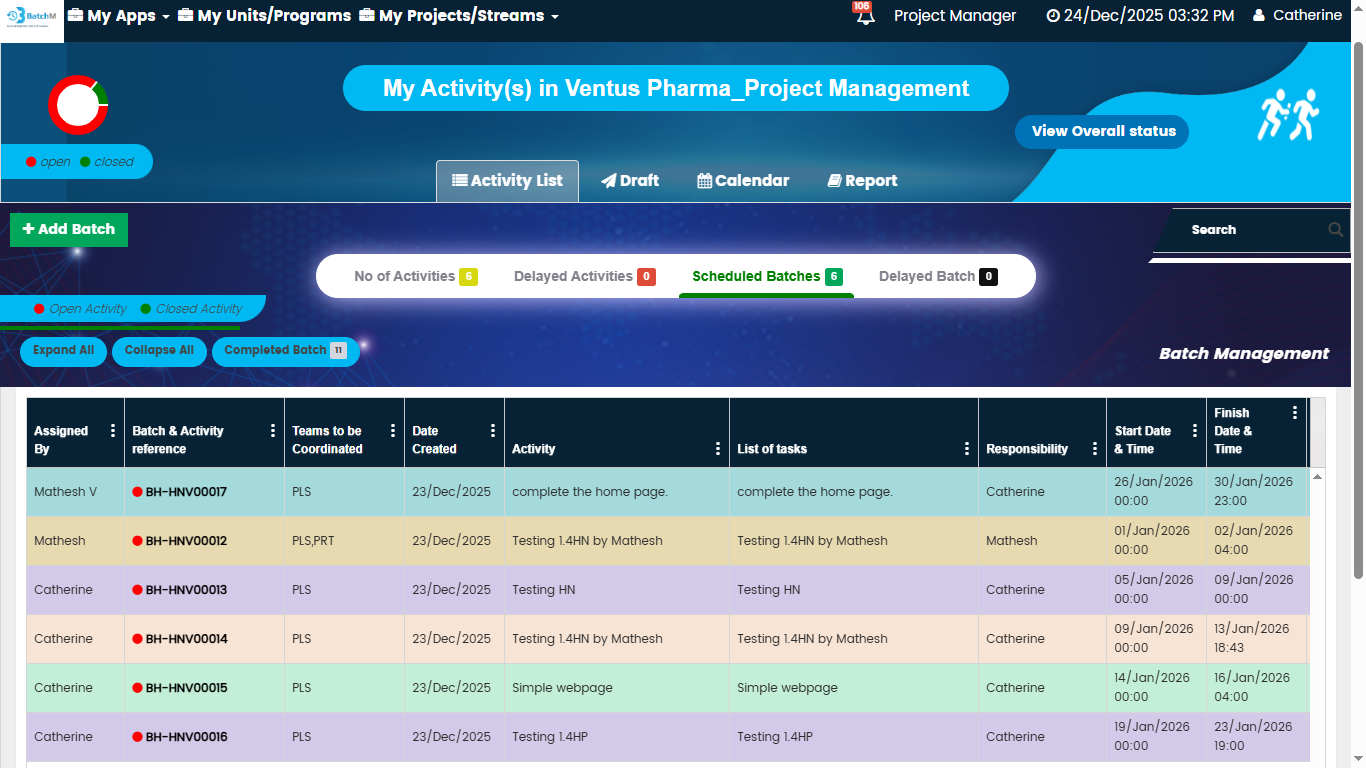Click the search magnifier icon
The image size is (1366, 768).
(x=1335, y=230)
